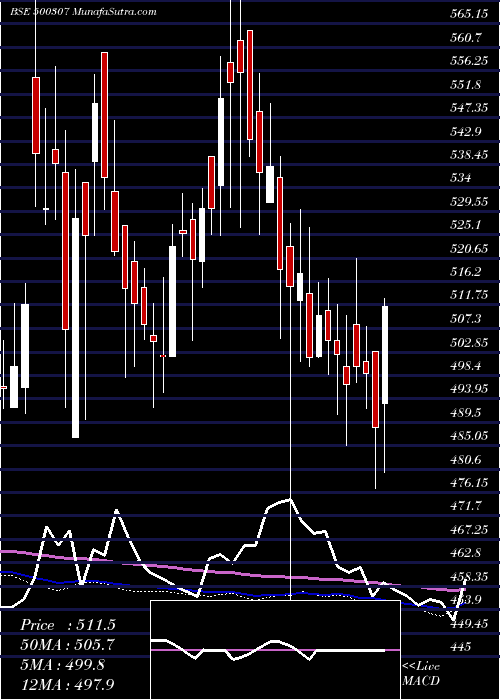Click the 'BSE 500307 MunafaSutra.com' title text
500x700 pixels.
(83, 12)
